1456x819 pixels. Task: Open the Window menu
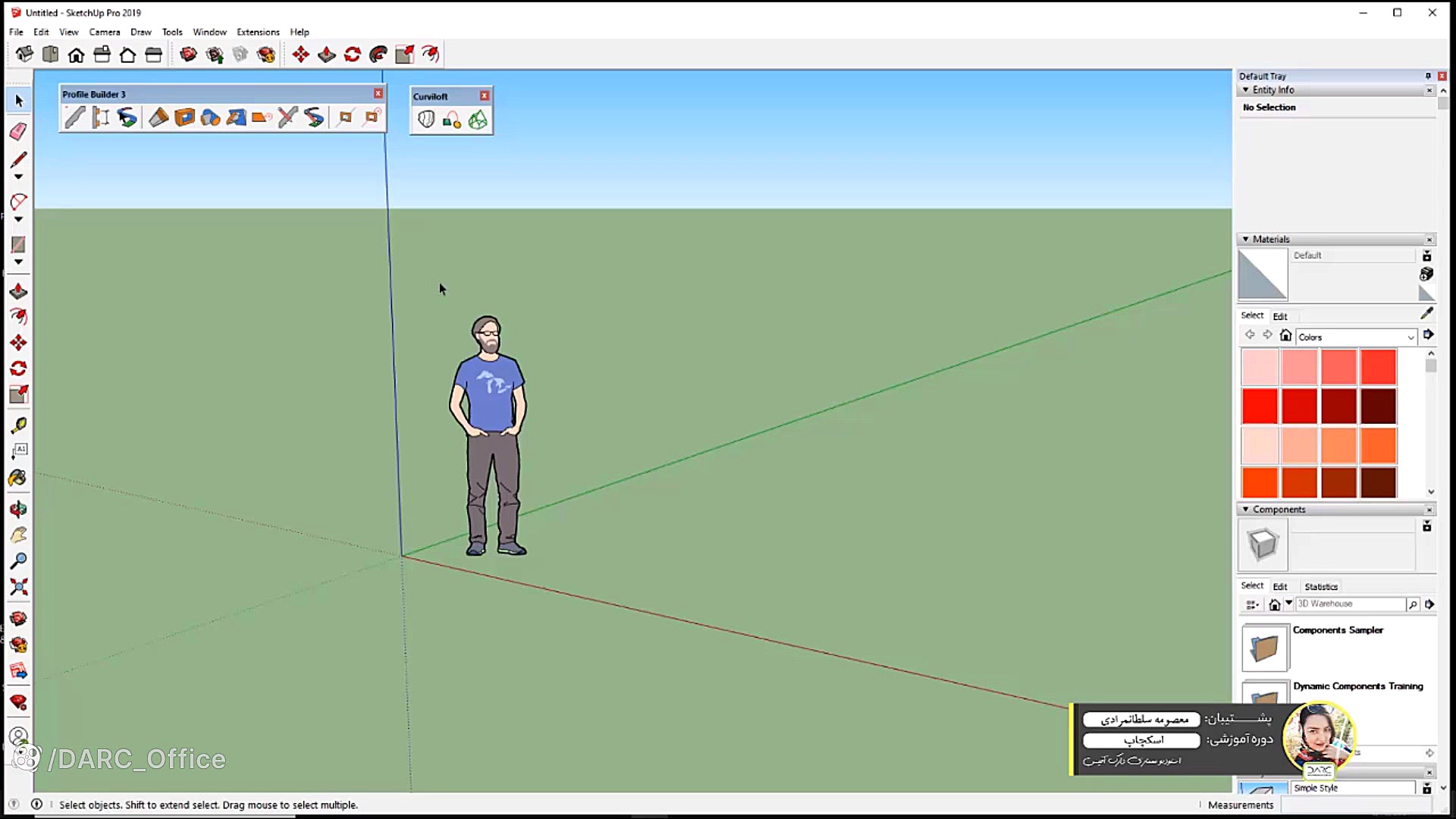(x=209, y=32)
